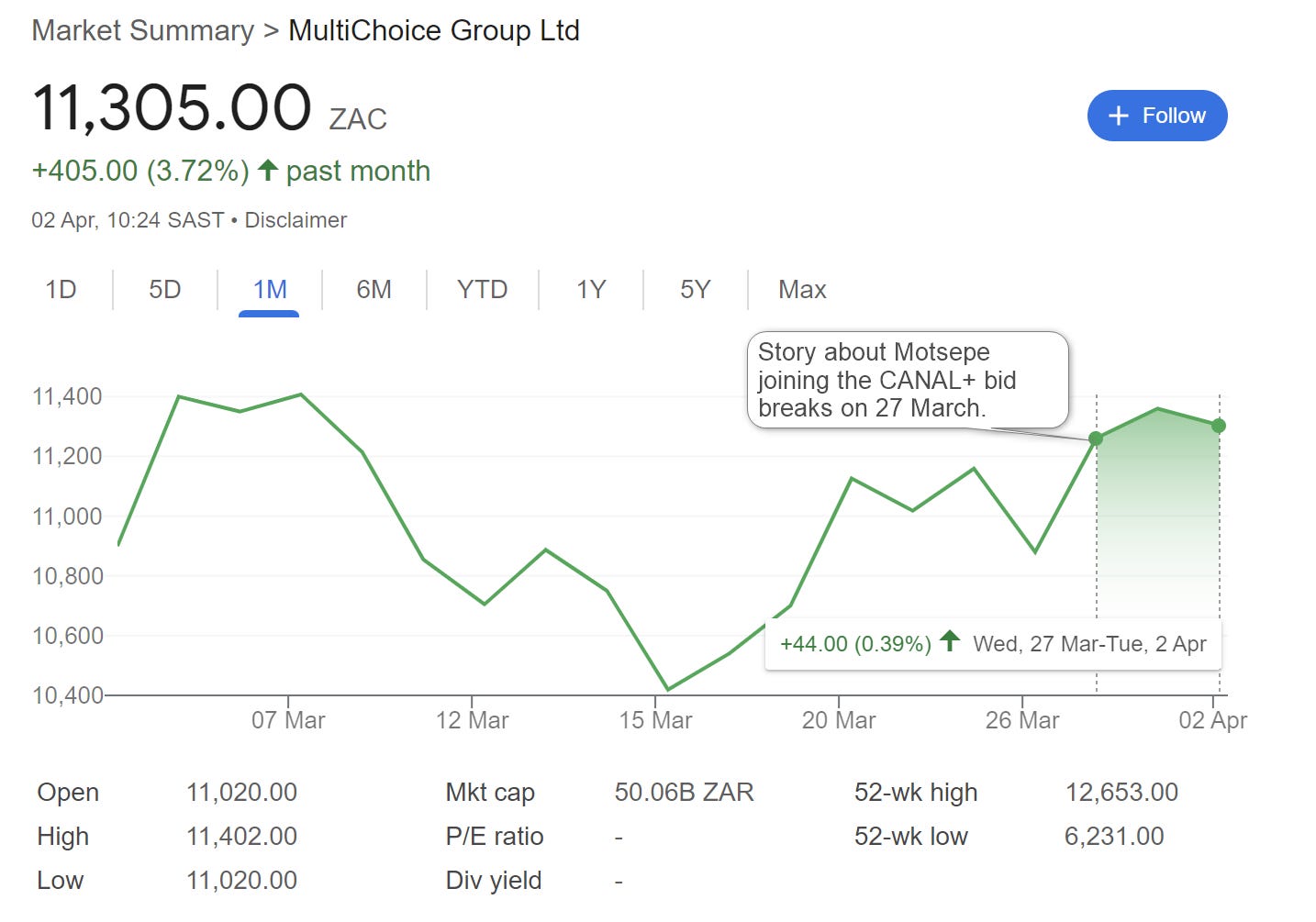Click the 2 April chart end point
Screen dimensions: 1316x922
[x=1219, y=426]
